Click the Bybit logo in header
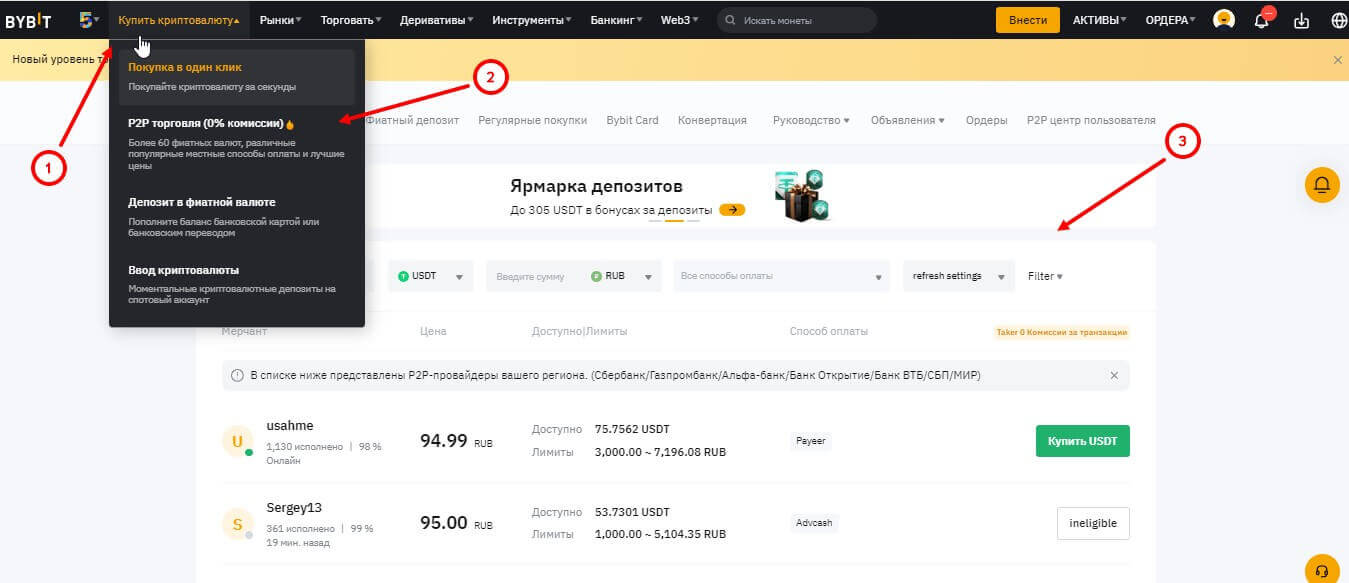This screenshot has width=1349, height=583. pos(28,20)
